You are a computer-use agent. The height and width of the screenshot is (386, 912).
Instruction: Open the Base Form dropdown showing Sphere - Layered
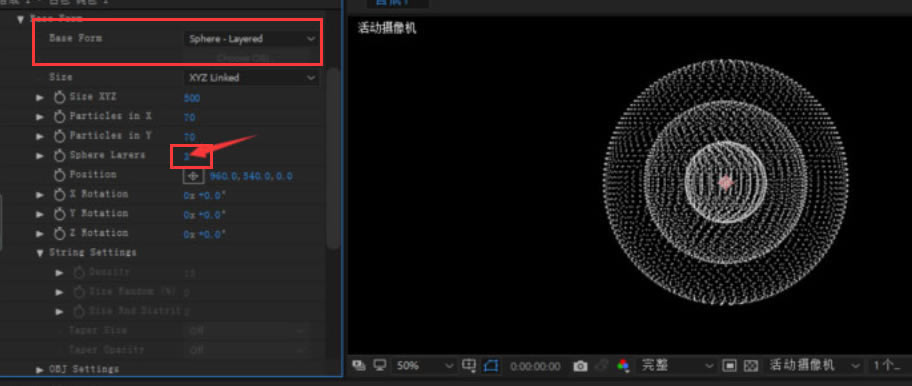tap(251, 39)
